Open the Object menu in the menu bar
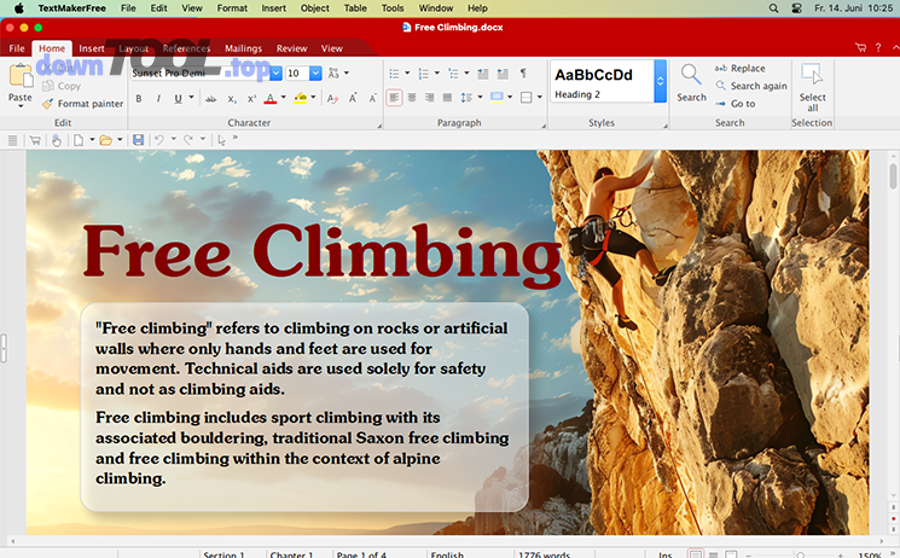Screen dimensions: 900x558 315,8
